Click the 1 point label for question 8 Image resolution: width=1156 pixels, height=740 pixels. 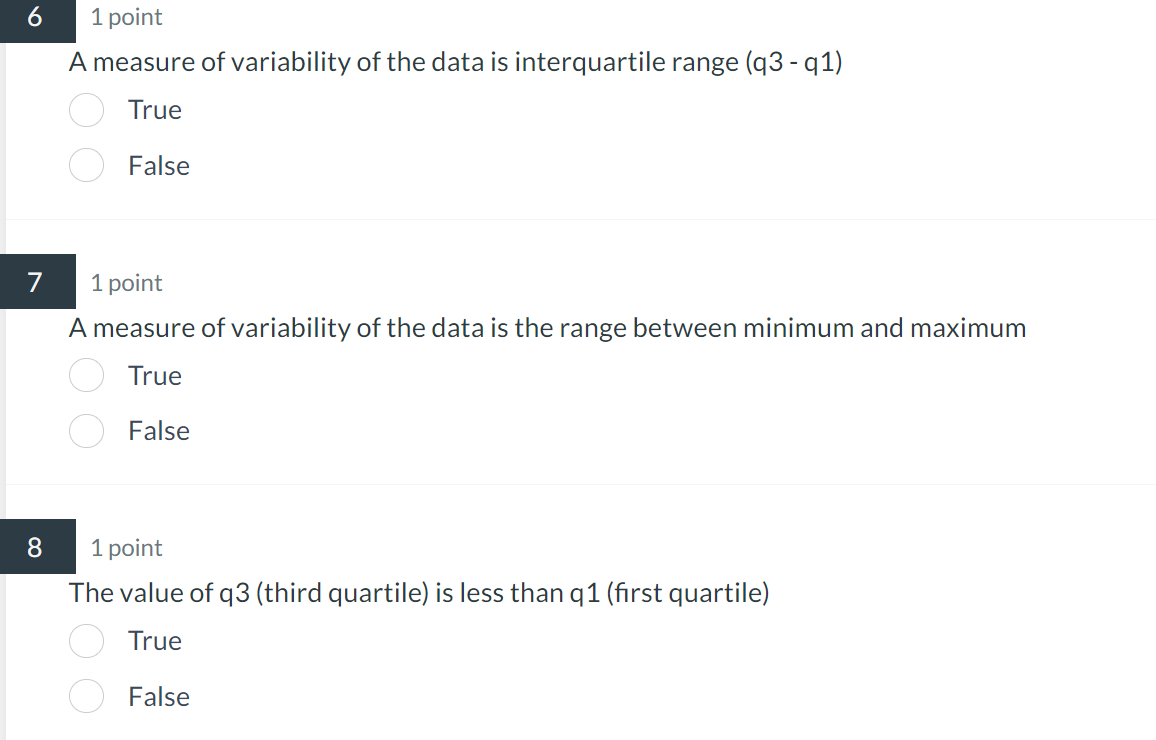tap(126, 547)
